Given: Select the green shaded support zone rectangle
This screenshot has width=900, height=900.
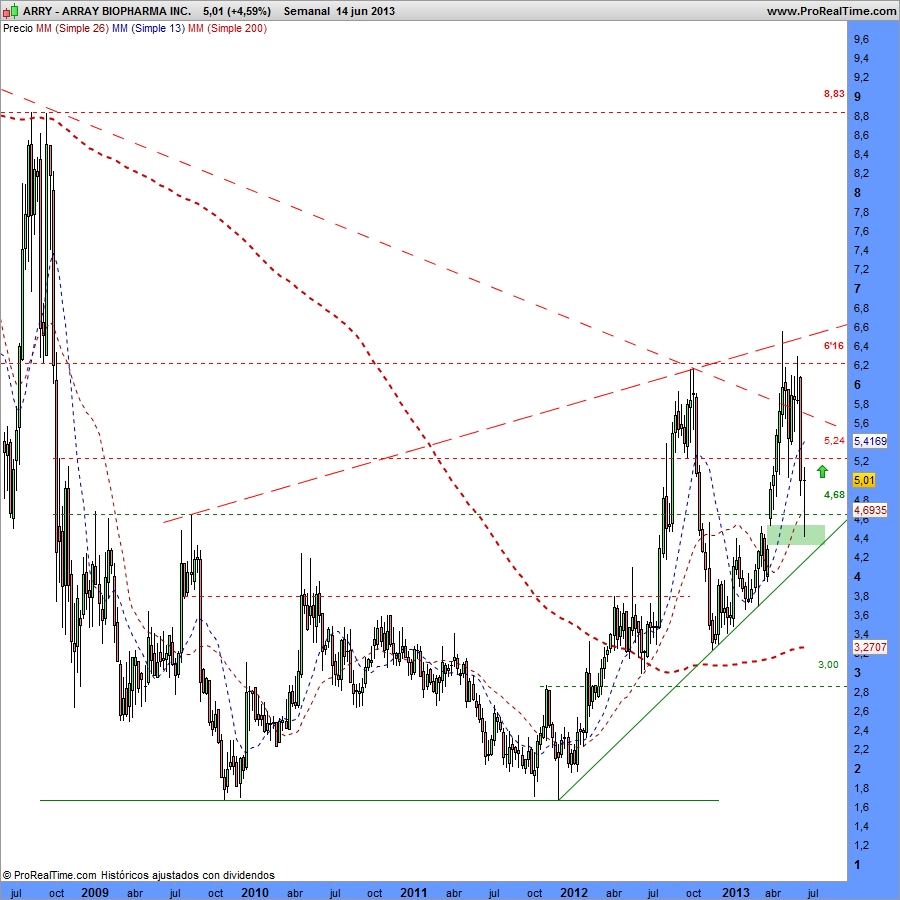Looking at the screenshot, I should click(x=796, y=535).
